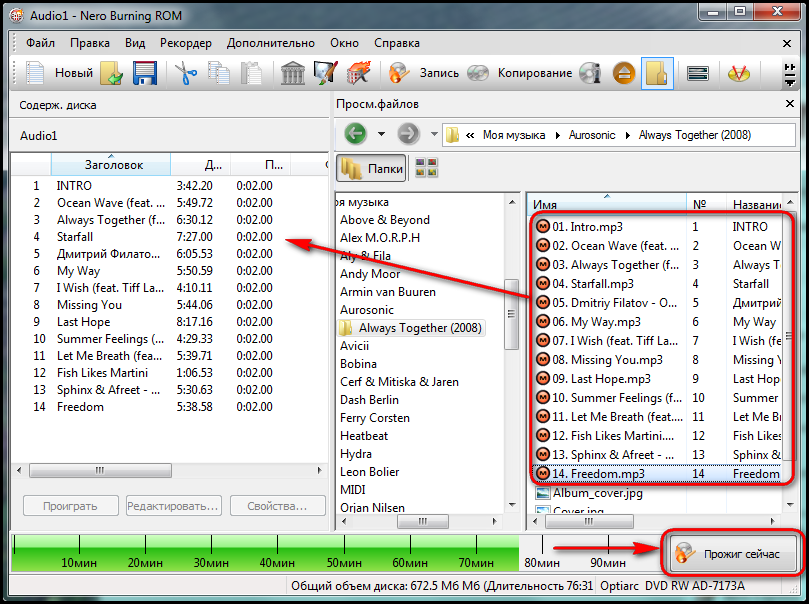The width and height of the screenshot is (809, 604).
Task: Open the hidden path chevron in the address bar
Action: [x=470, y=135]
